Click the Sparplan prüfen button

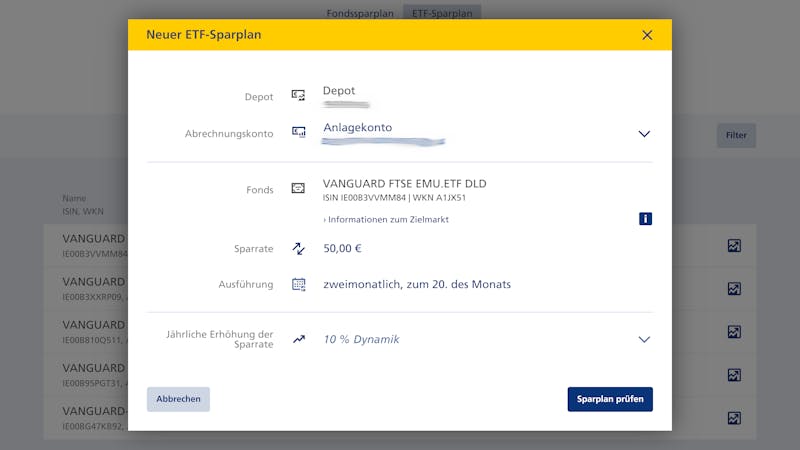coord(610,399)
